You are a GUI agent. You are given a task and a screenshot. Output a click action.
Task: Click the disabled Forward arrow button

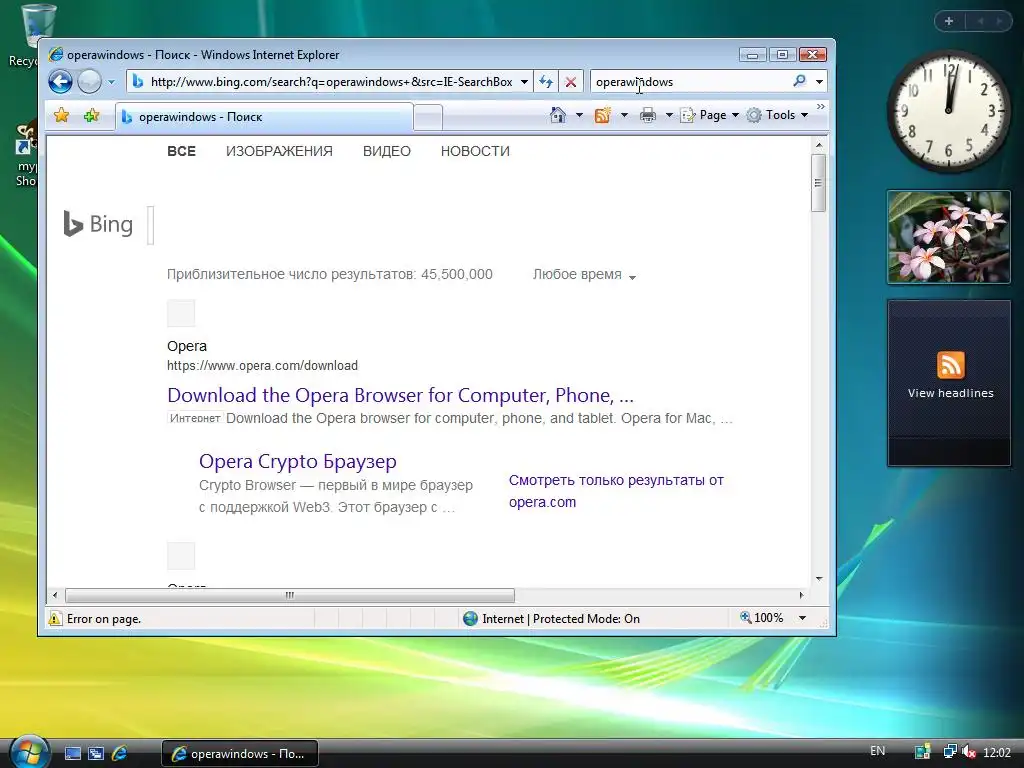(x=89, y=82)
